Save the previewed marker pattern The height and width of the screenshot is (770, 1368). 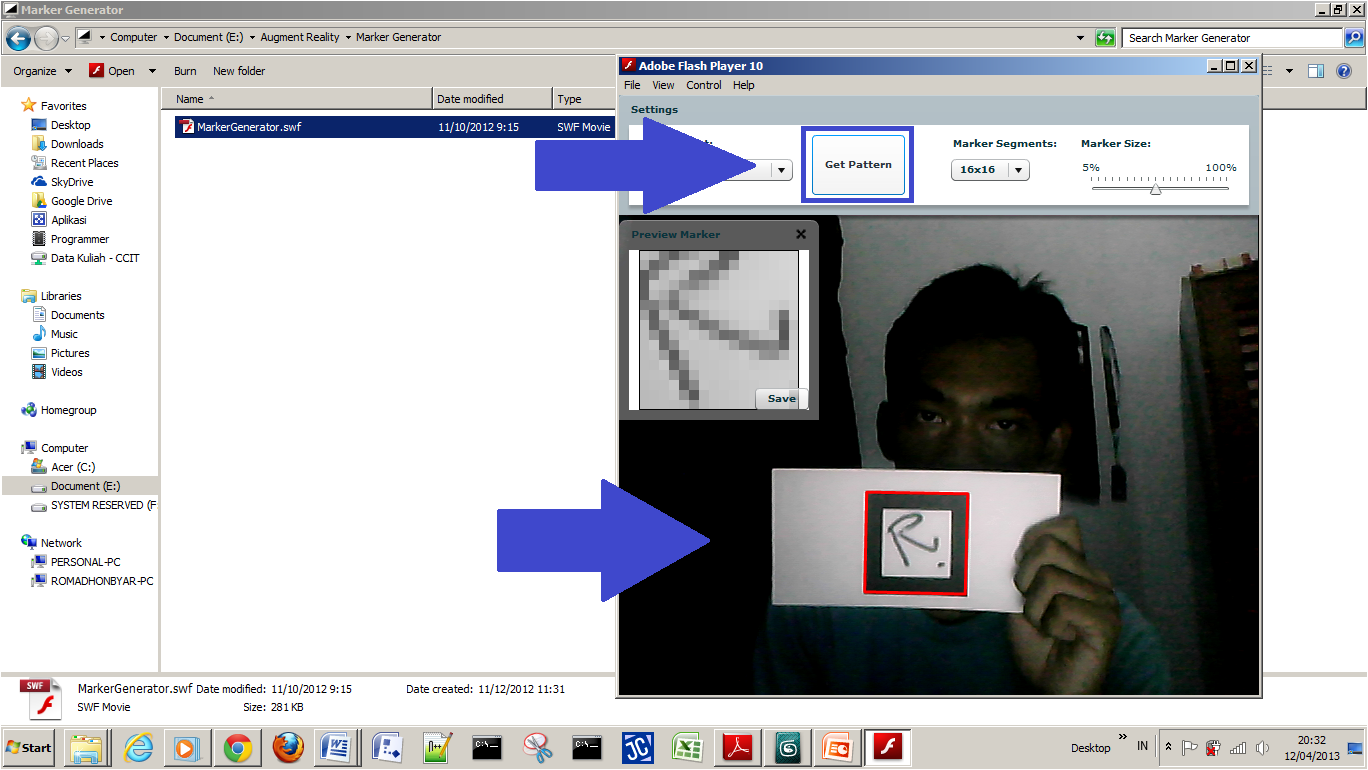780,398
